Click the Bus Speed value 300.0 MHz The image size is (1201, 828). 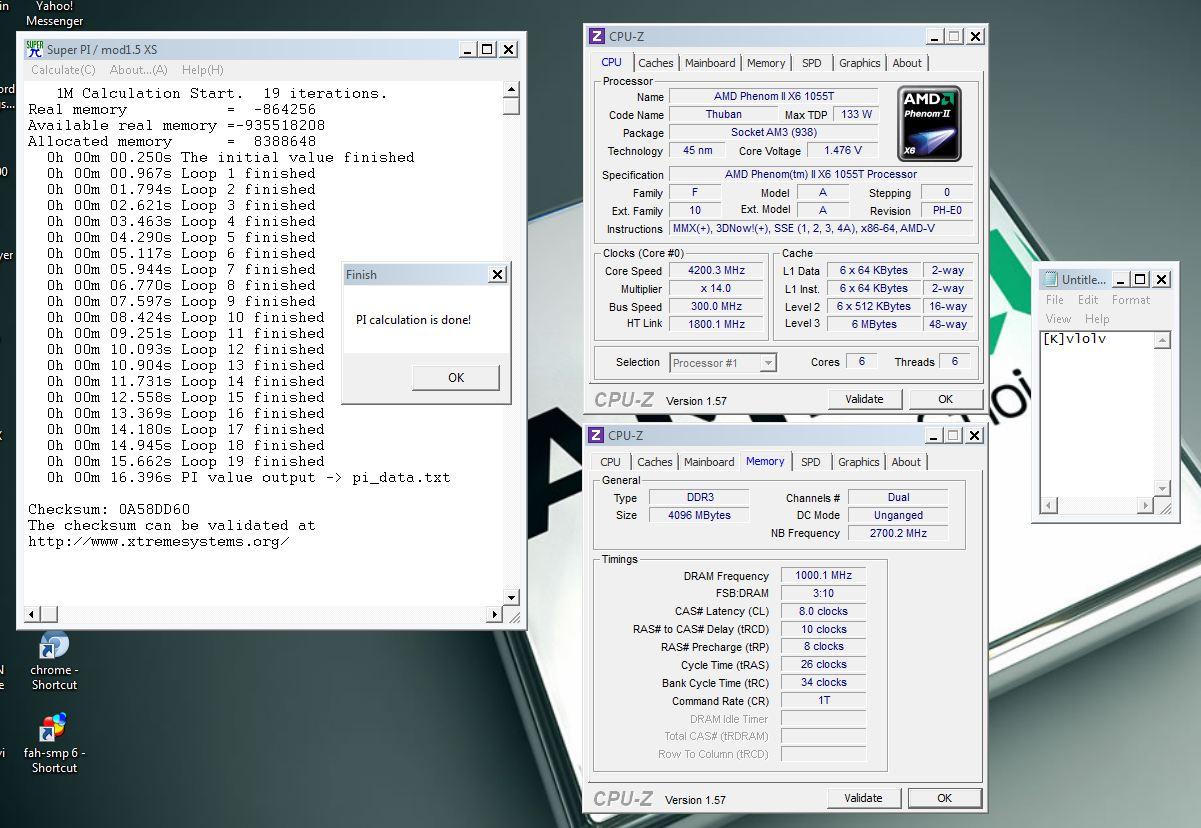coord(716,307)
